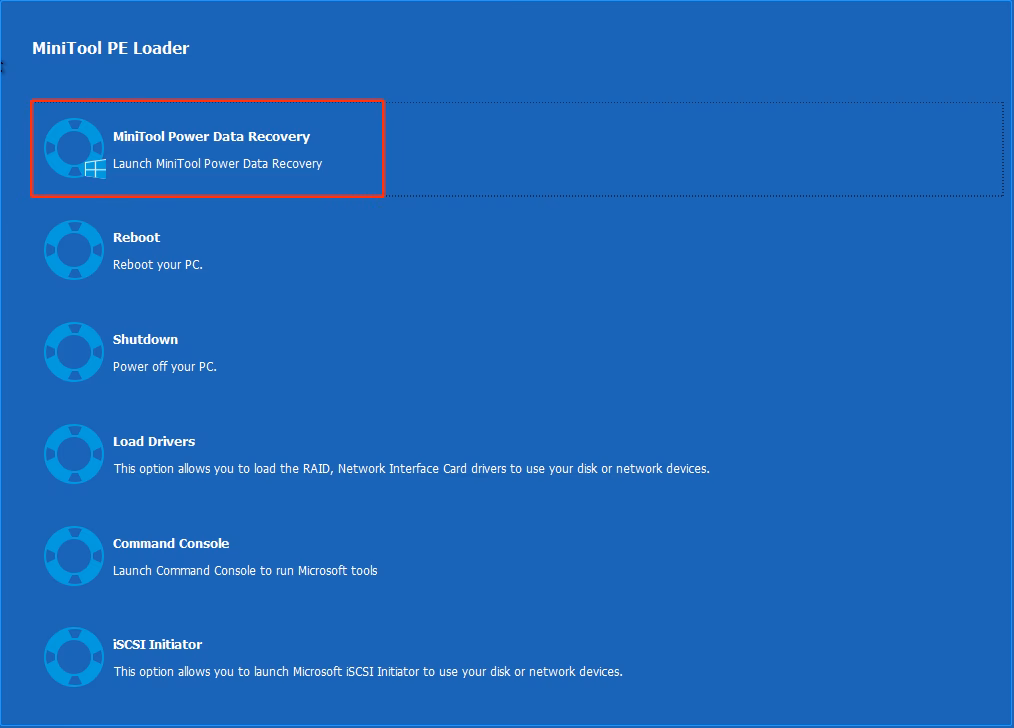1014x728 pixels.
Task: Launch via the MiniTool Power Data Recovery title
Action: pos(211,136)
